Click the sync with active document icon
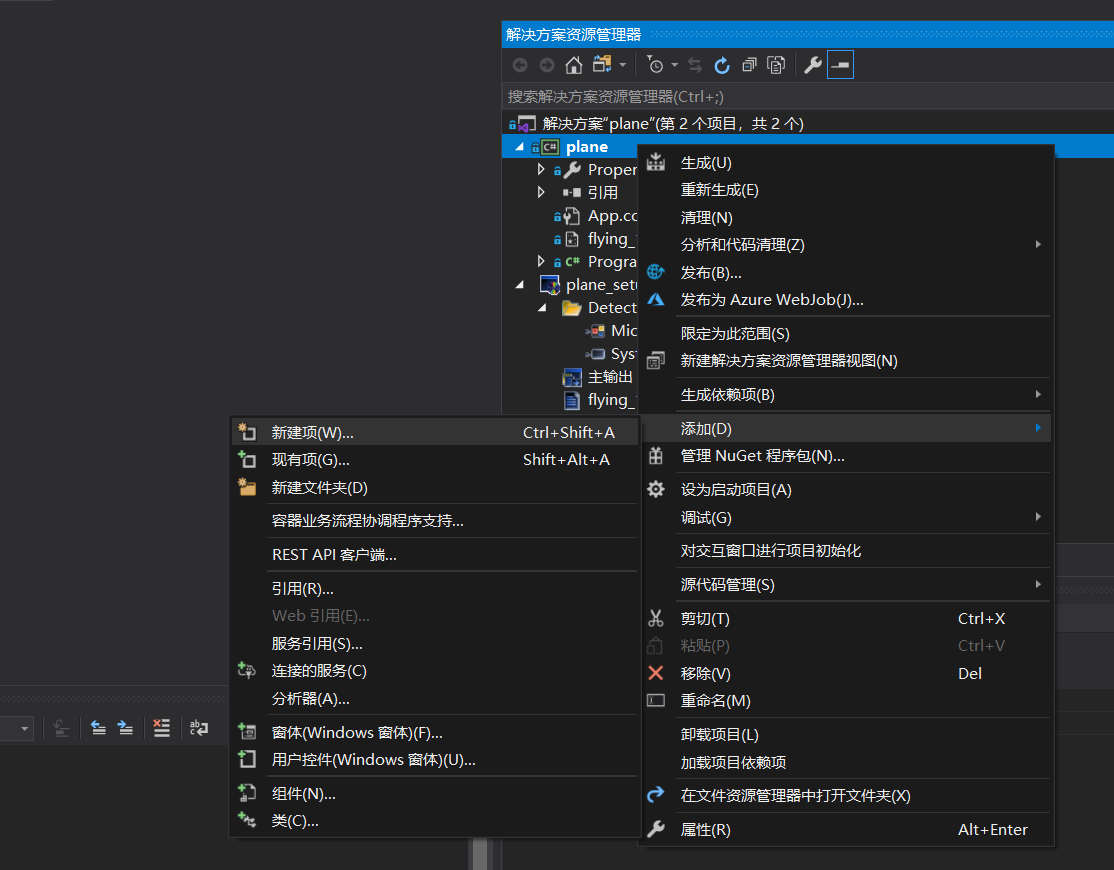 tap(696, 65)
